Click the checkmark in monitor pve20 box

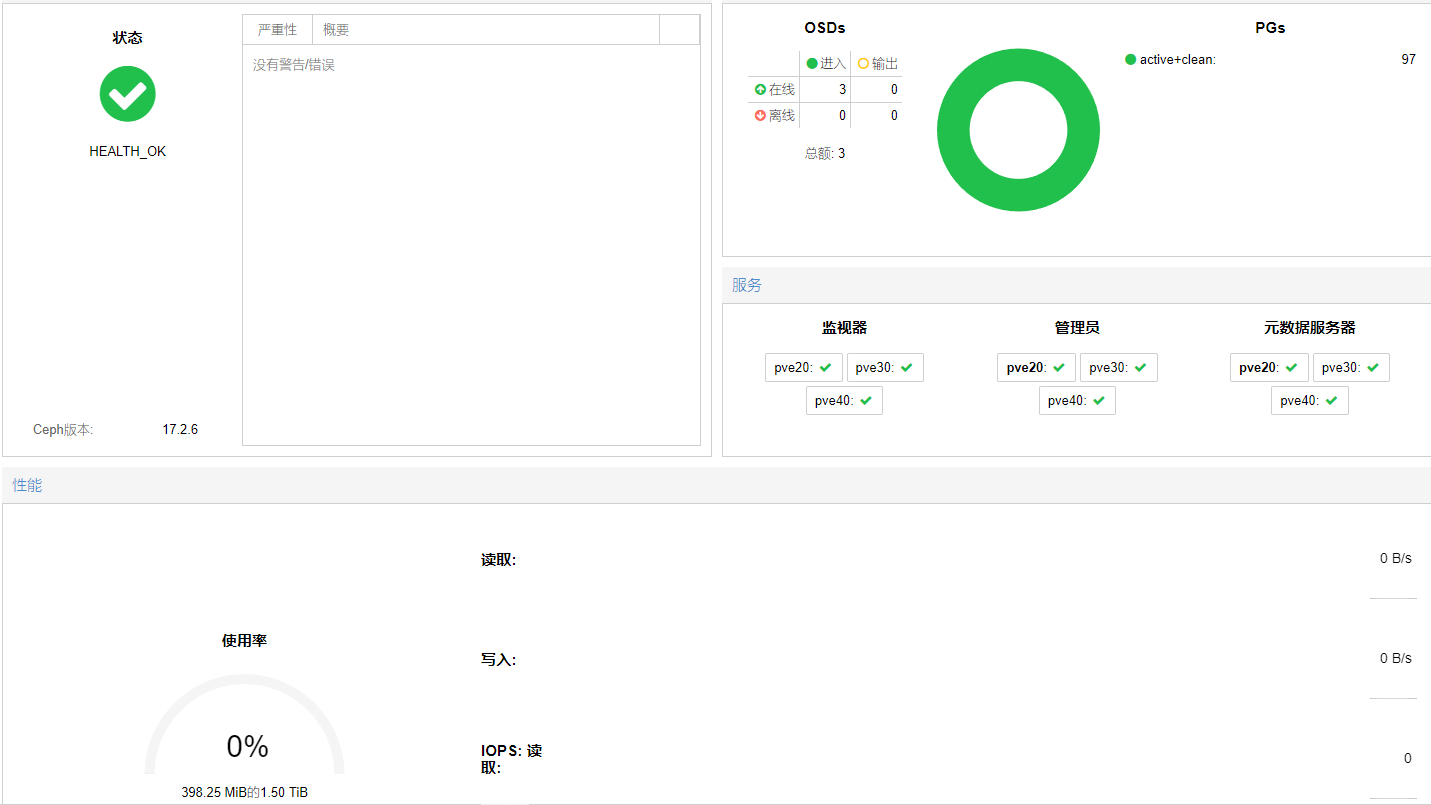tap(826, 367)
